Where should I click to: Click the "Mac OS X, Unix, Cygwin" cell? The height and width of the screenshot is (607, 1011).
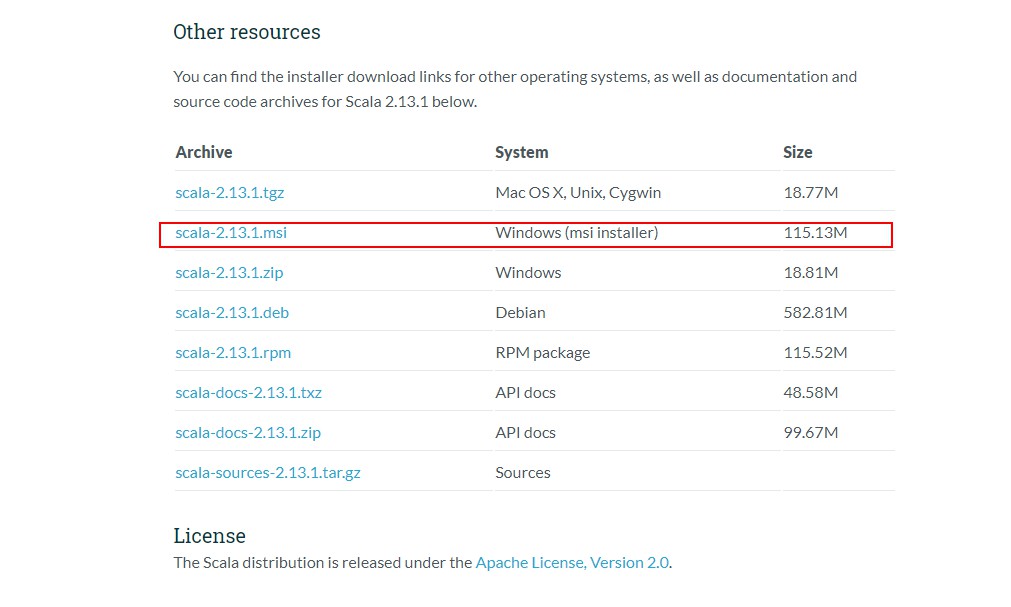[578, 193]
